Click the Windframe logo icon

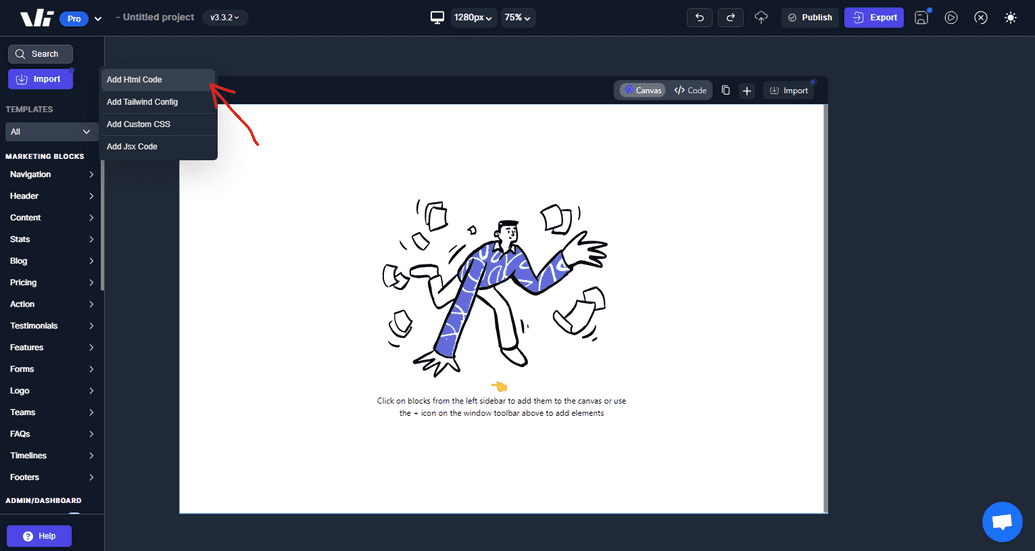(36, 18)
